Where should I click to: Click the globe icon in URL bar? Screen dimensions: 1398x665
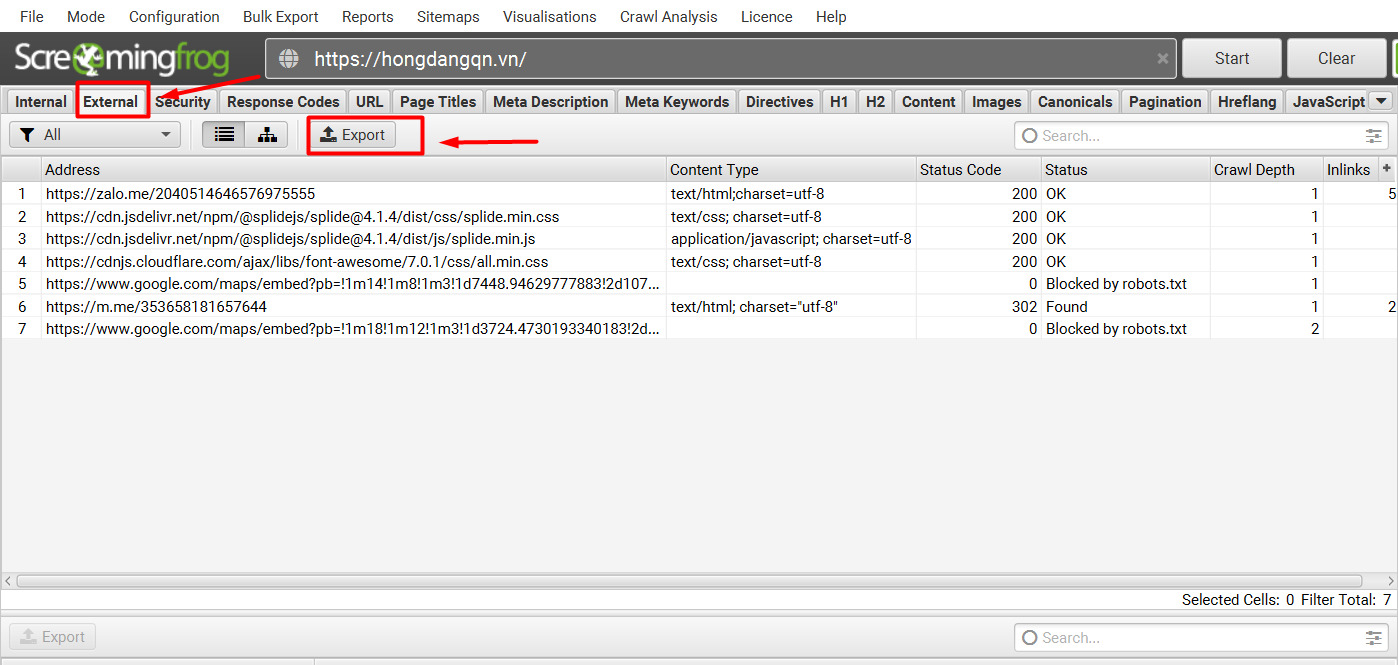pyautogui.click(x=289, y=59)
